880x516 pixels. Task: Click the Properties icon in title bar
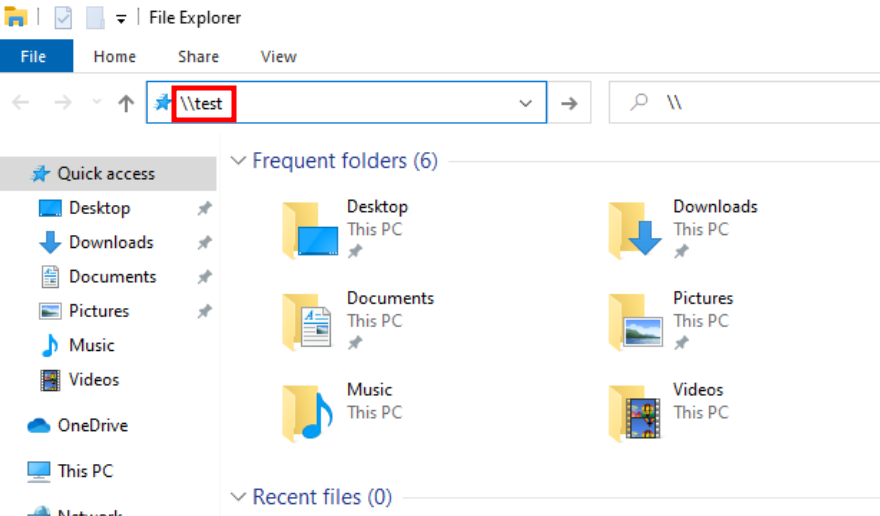coord(63,18)
